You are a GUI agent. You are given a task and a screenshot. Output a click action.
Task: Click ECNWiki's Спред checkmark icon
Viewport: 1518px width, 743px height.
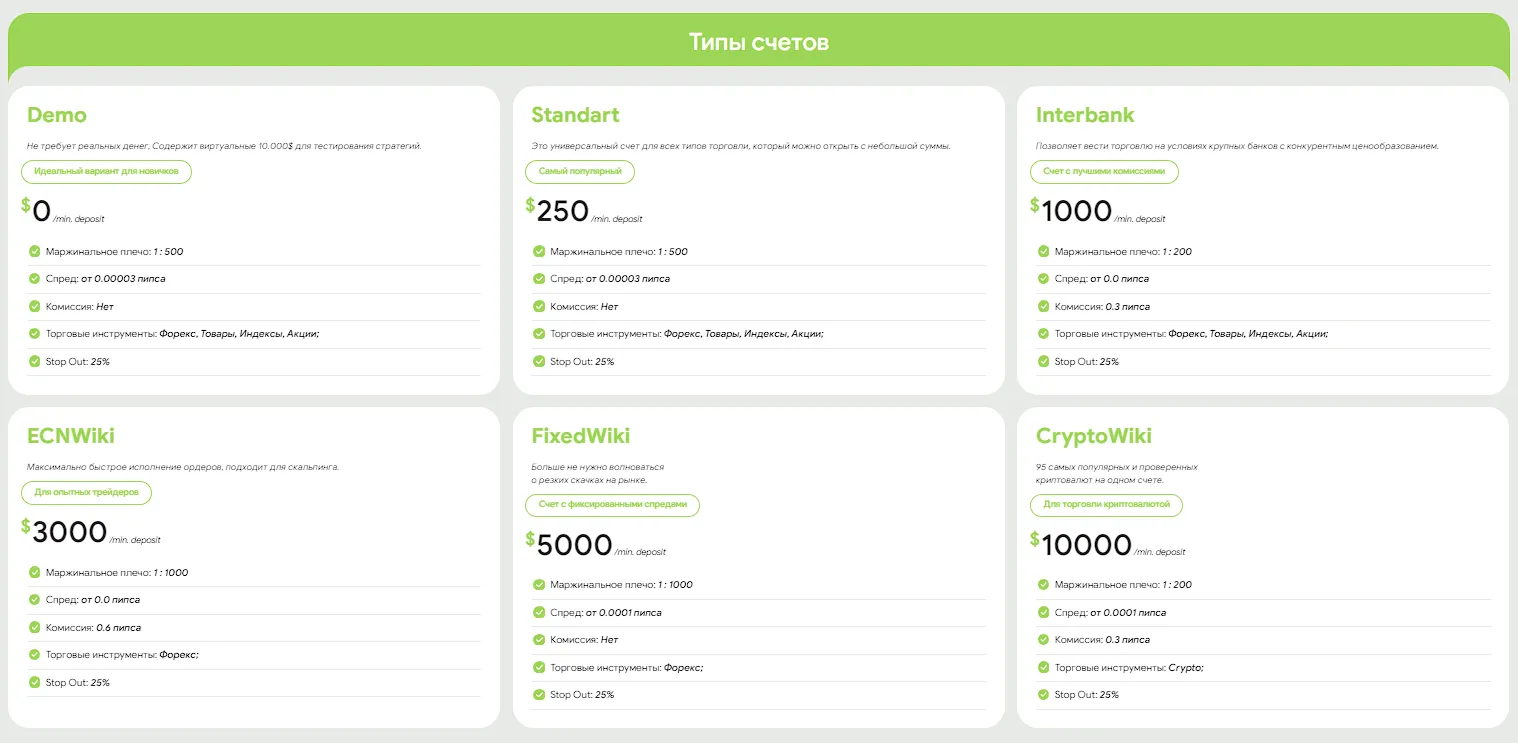[x=35, y=600]
